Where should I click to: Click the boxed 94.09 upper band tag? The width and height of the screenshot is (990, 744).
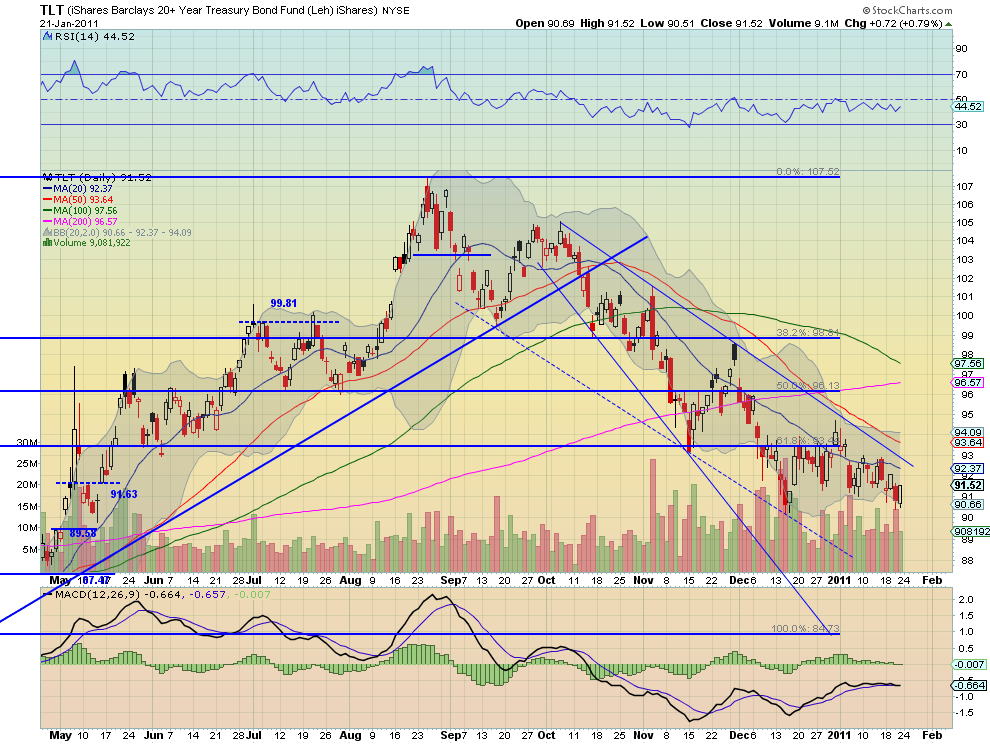pos(969,433)
